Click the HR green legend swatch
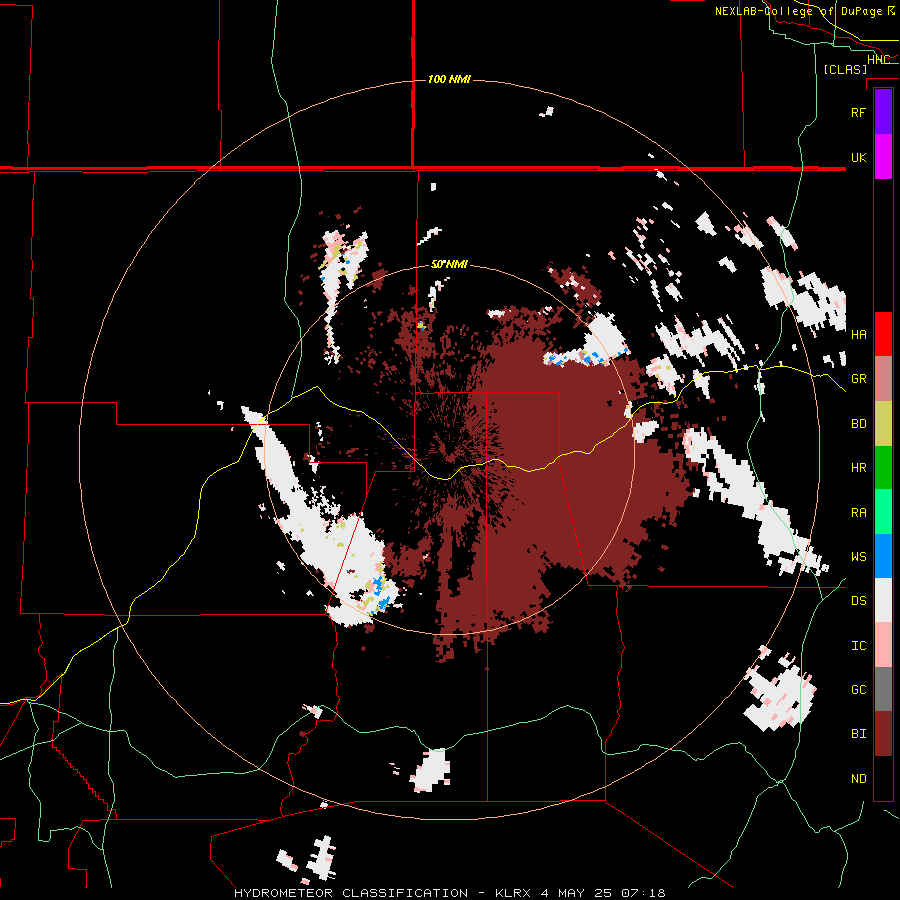This screenshot has height=900, width=900. coord(883,468)
